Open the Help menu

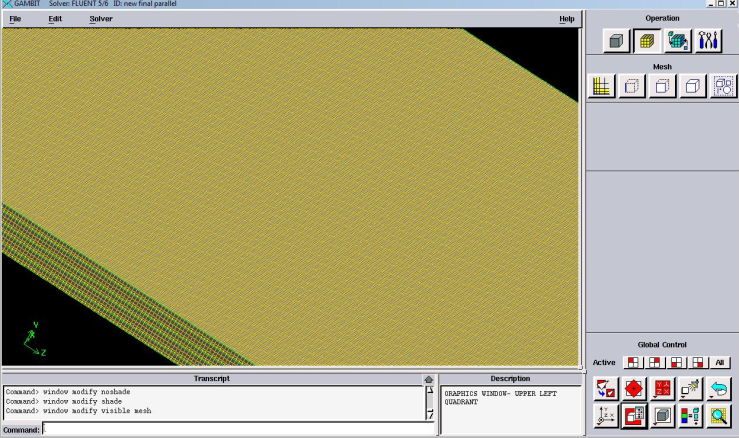pyautogui.click(x=567, y=19)
